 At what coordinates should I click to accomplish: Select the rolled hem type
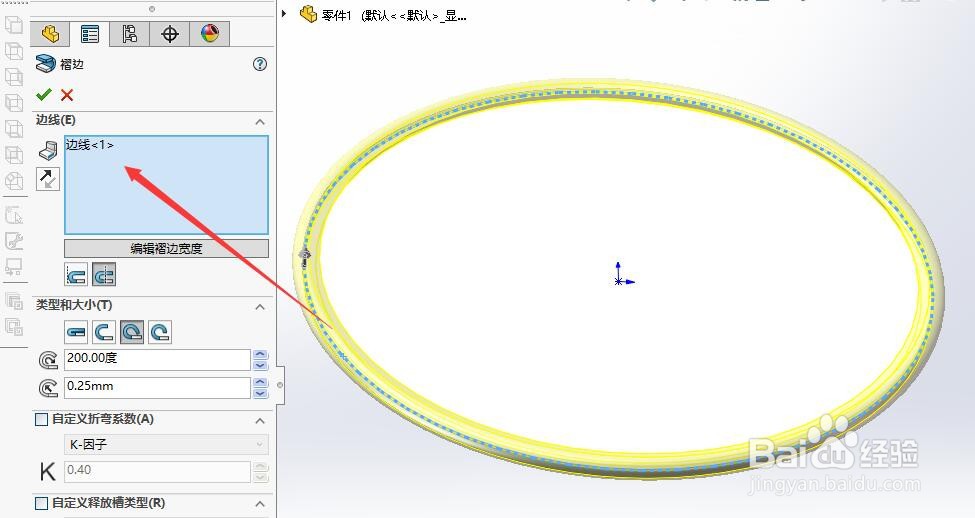click(160, 332)
